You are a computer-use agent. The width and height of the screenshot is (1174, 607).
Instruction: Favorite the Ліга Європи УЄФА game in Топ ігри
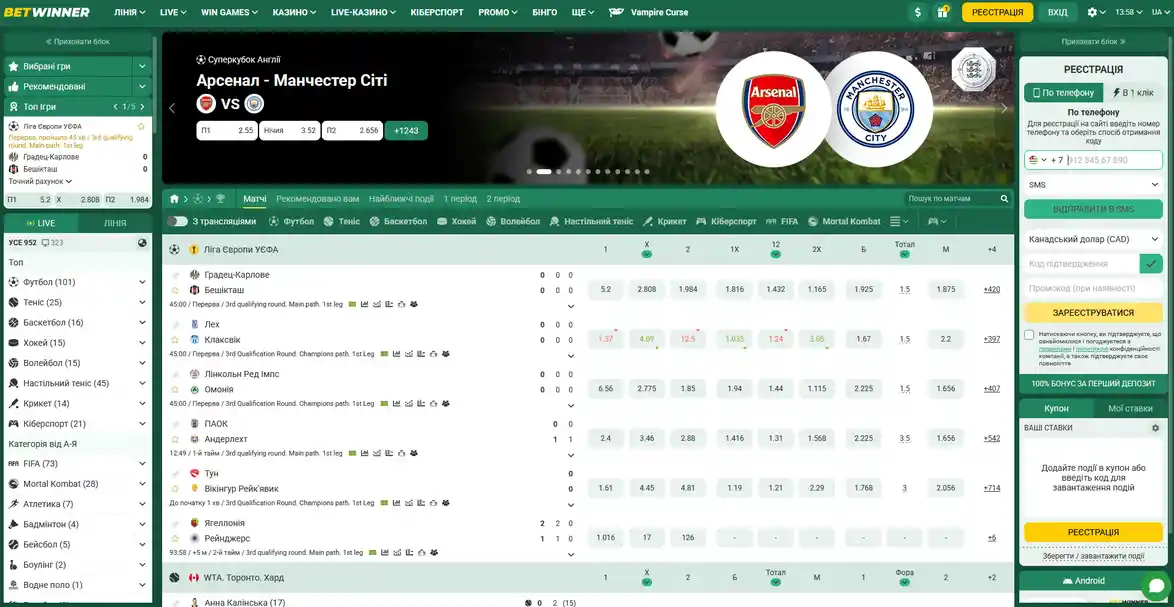pyautogui.click(x=141, y=126)
